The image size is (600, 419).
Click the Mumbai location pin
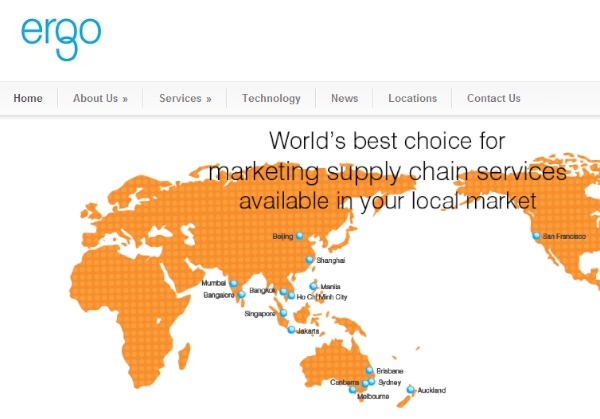coord(234,283)
